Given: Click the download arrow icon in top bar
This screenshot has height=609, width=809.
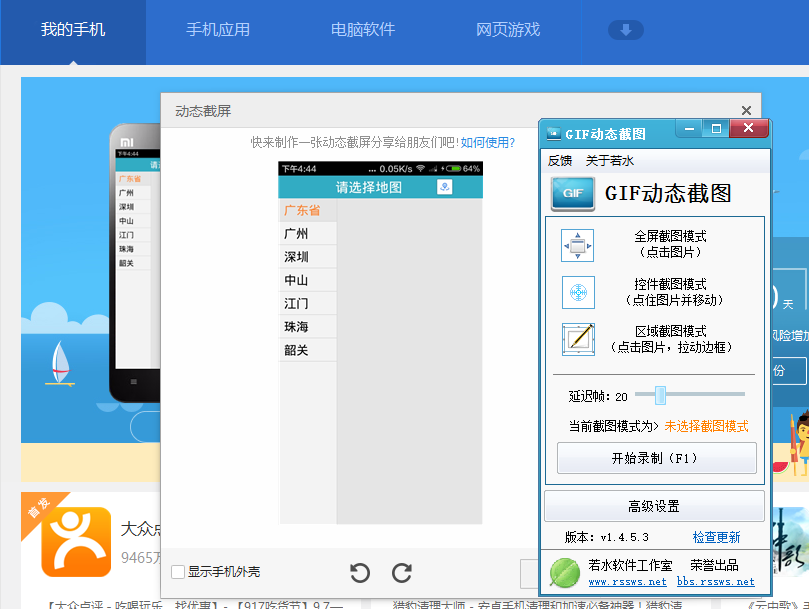Looking at the screenshot, I should pos(625,30).
